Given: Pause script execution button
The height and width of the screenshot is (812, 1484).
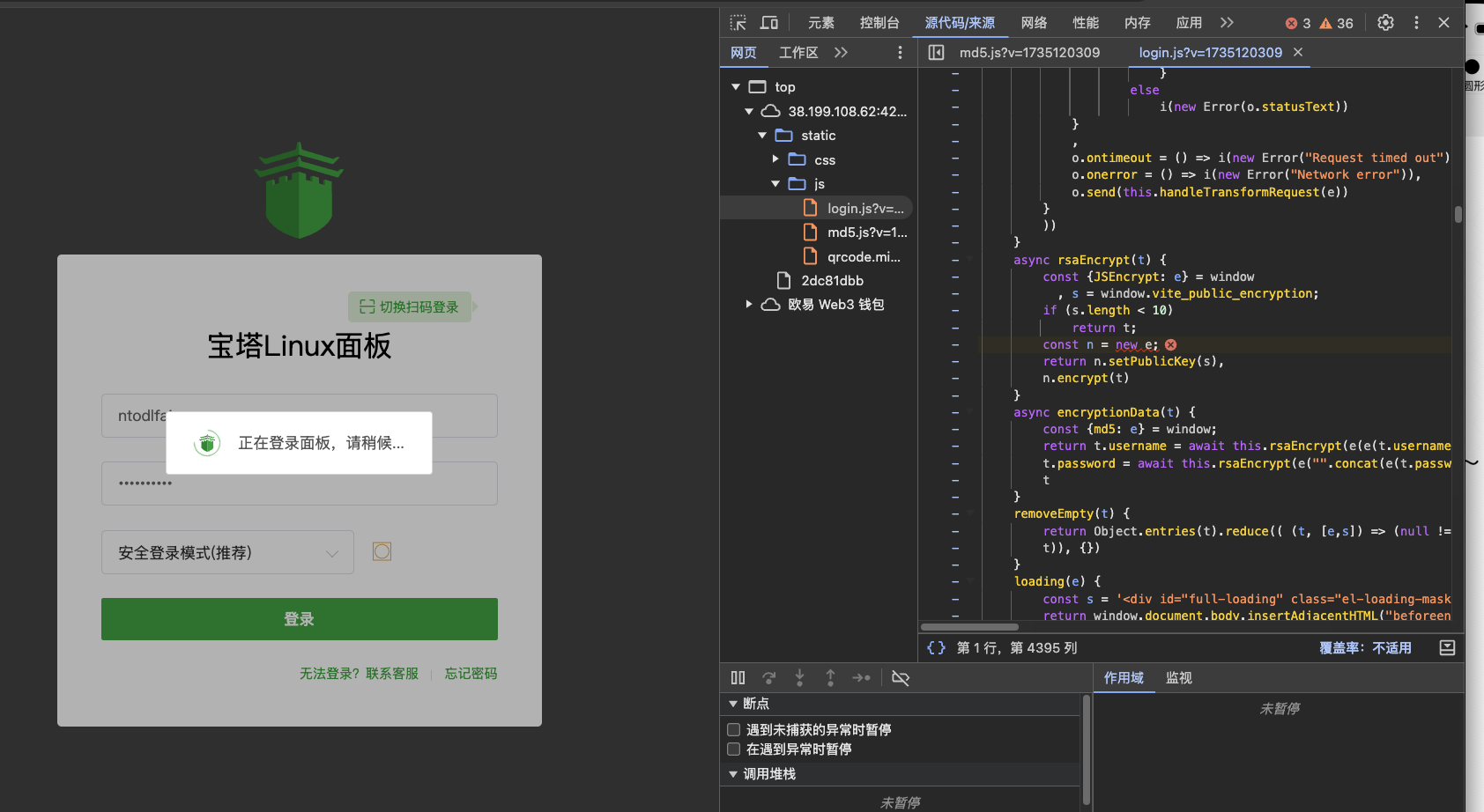Looking at the screenshot, I should pyautogui.click(x=738, y=677).
